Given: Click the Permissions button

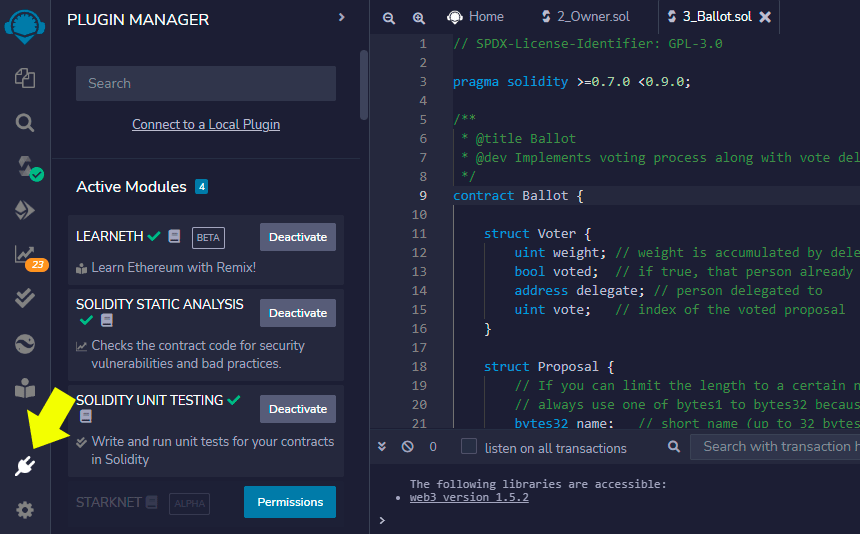Looking at the screenshot, I should coord(290,502).
